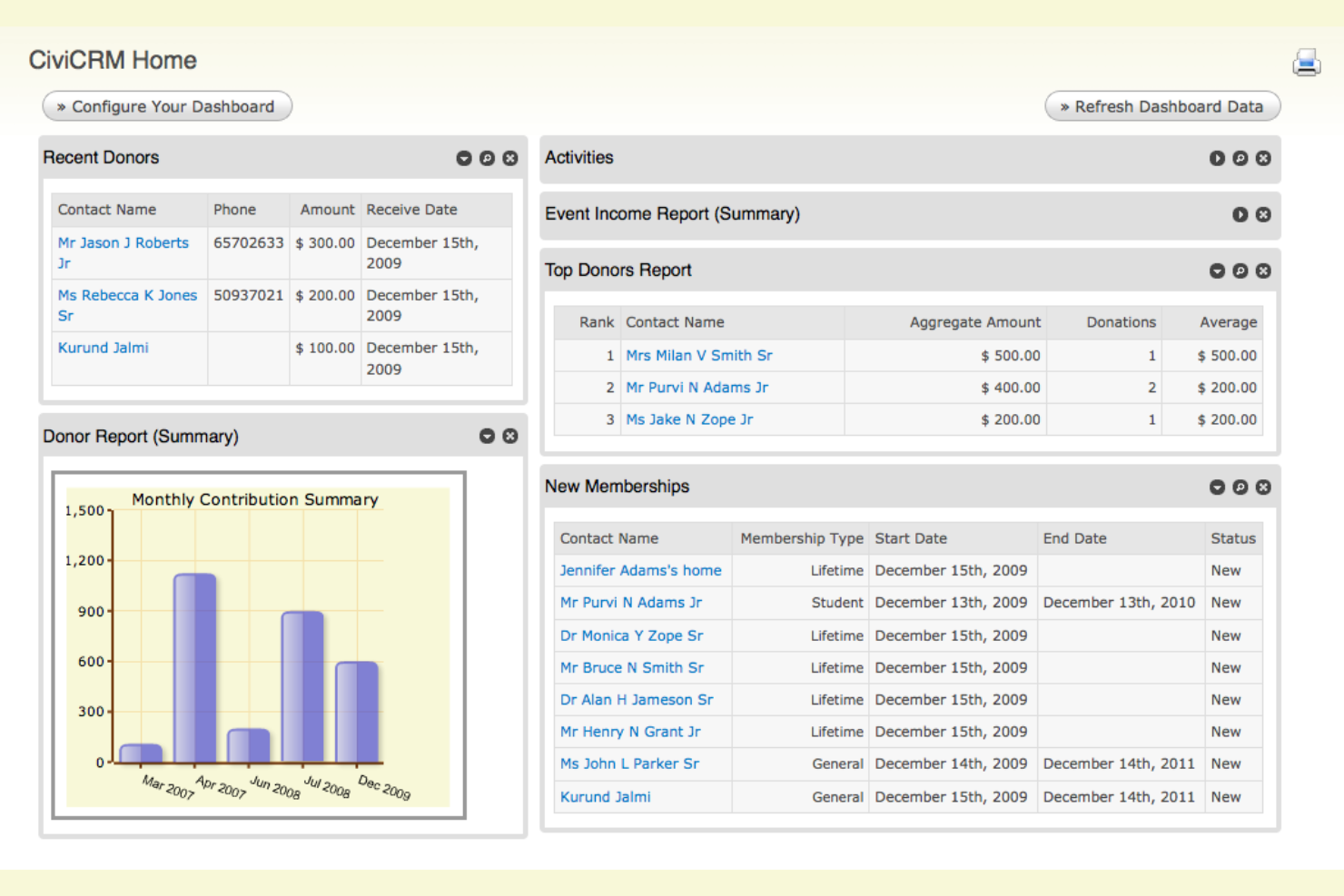The image size is (1344, 896).
Task: Open Configure Your Dashboard
Action: [167, 106]
